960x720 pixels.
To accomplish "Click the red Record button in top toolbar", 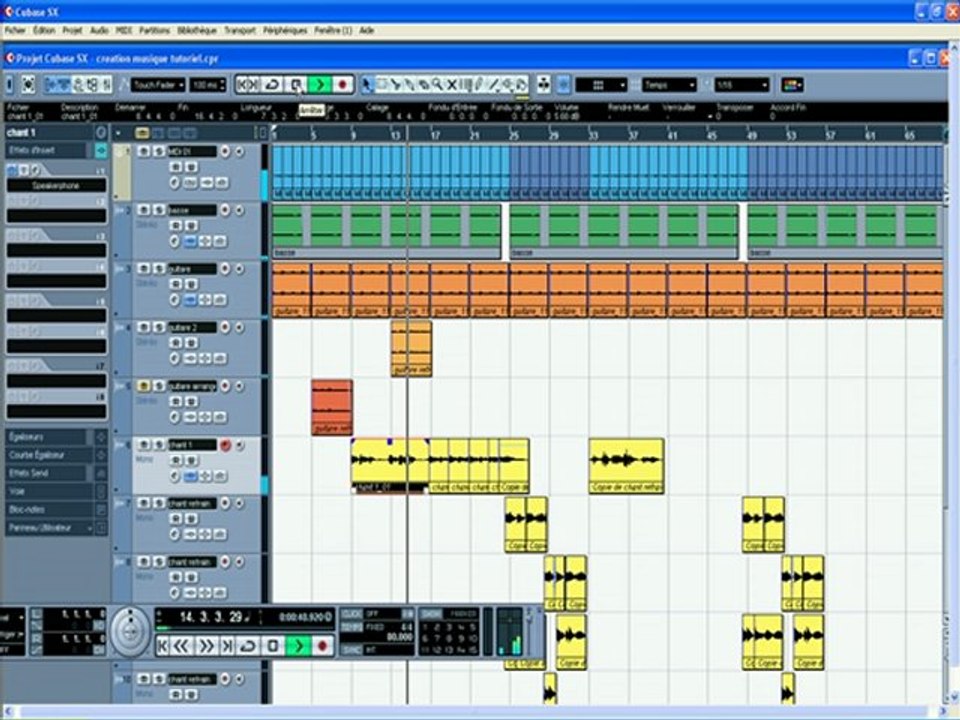I will coord(342,84).
